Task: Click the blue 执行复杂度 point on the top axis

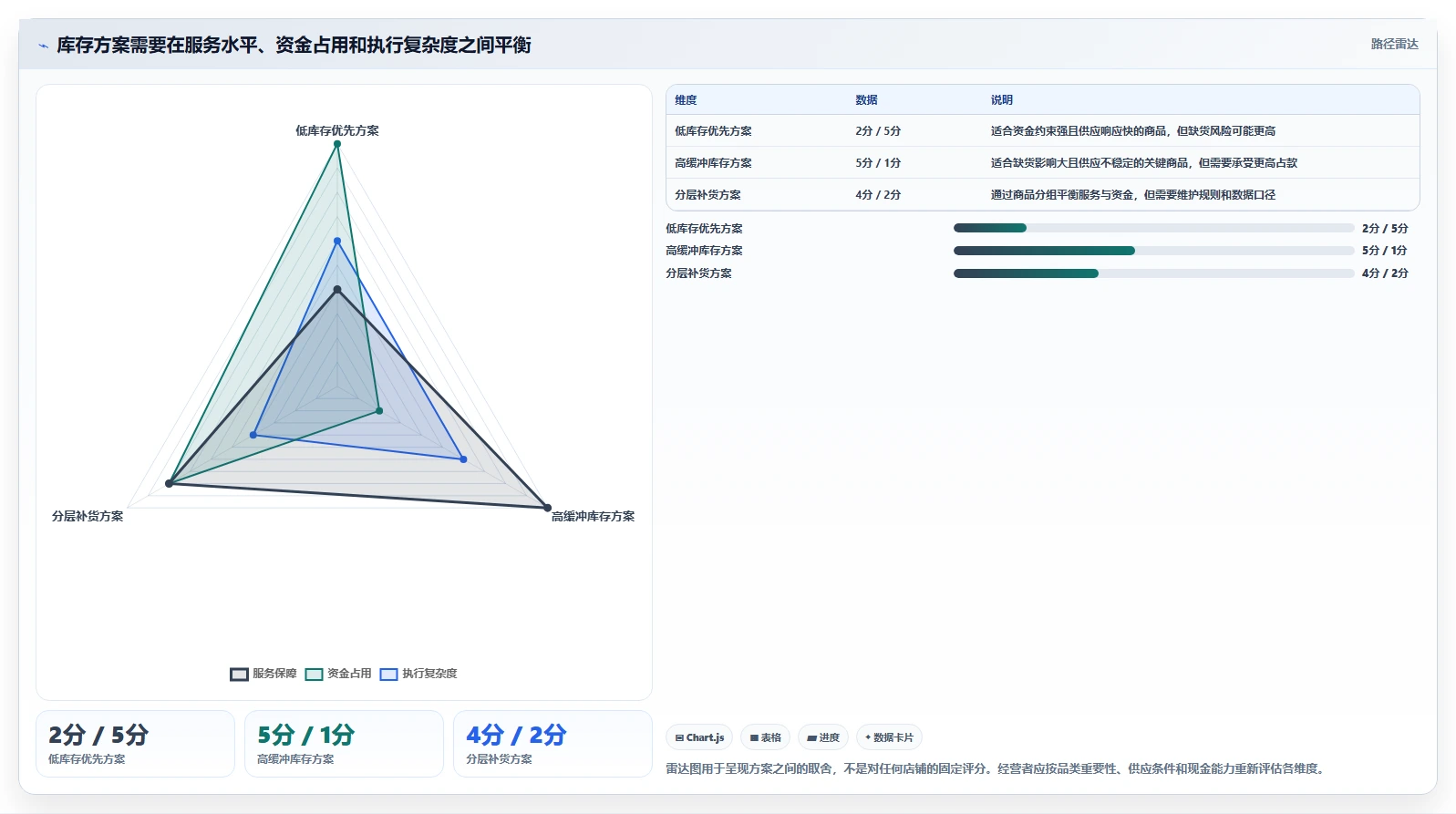Action: (x=337, y=242)
